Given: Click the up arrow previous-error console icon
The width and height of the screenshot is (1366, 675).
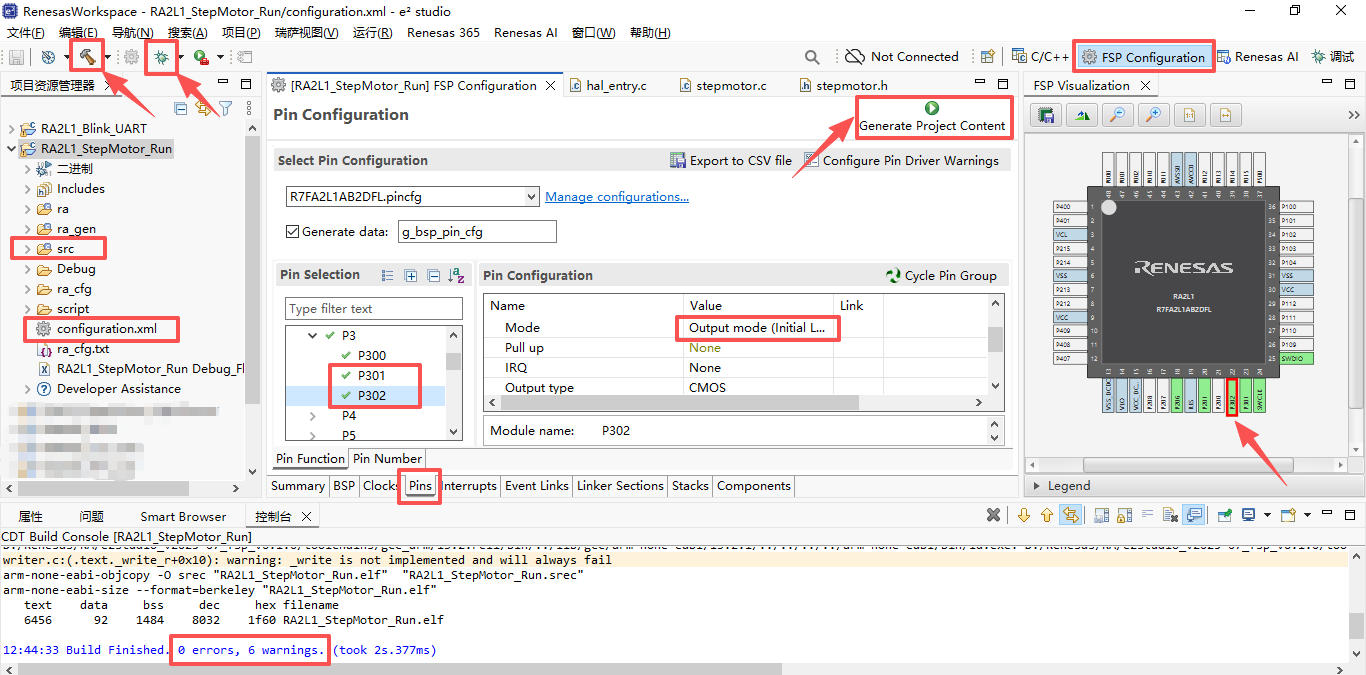Looking at the screenshot, I should (1047, 515).
